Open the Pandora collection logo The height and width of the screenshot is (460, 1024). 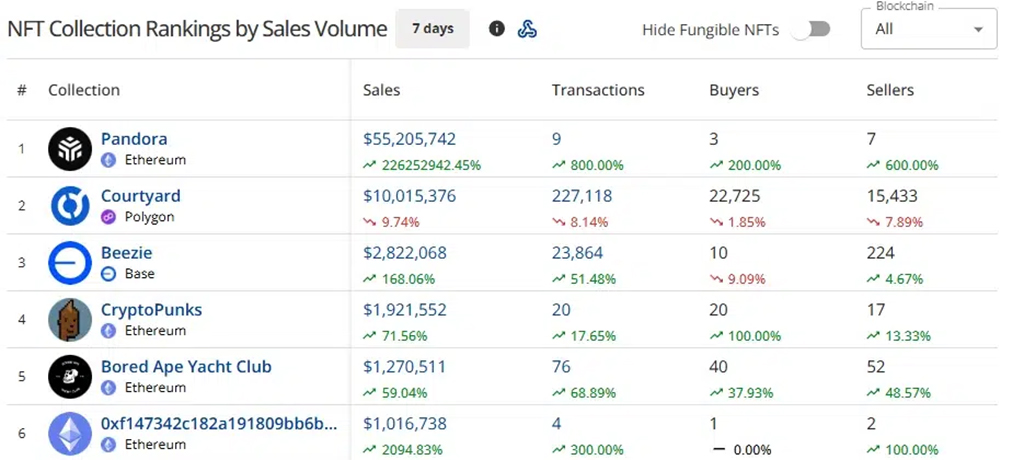(70, 149)
